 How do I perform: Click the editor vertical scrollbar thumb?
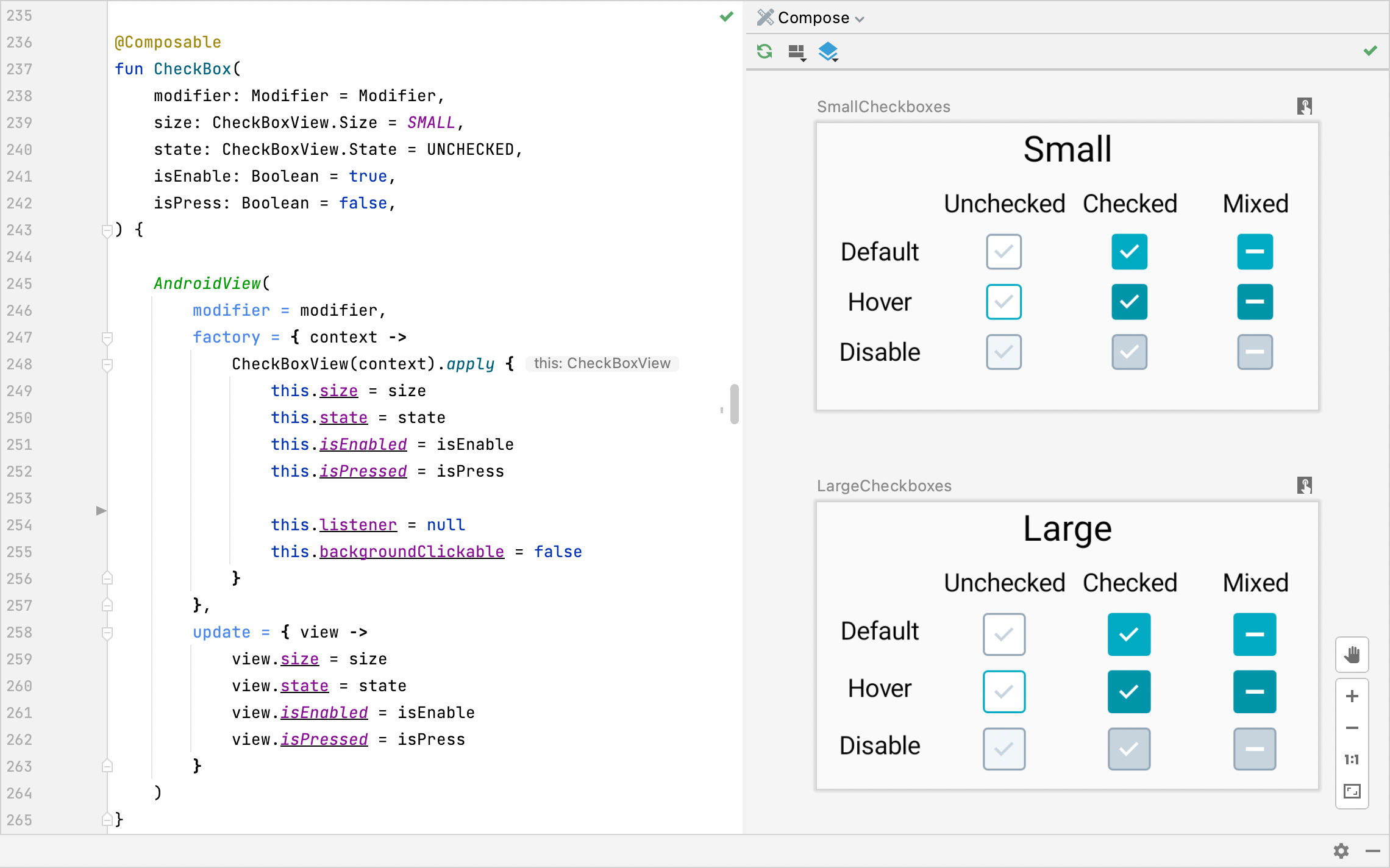(x=735, y=404)
